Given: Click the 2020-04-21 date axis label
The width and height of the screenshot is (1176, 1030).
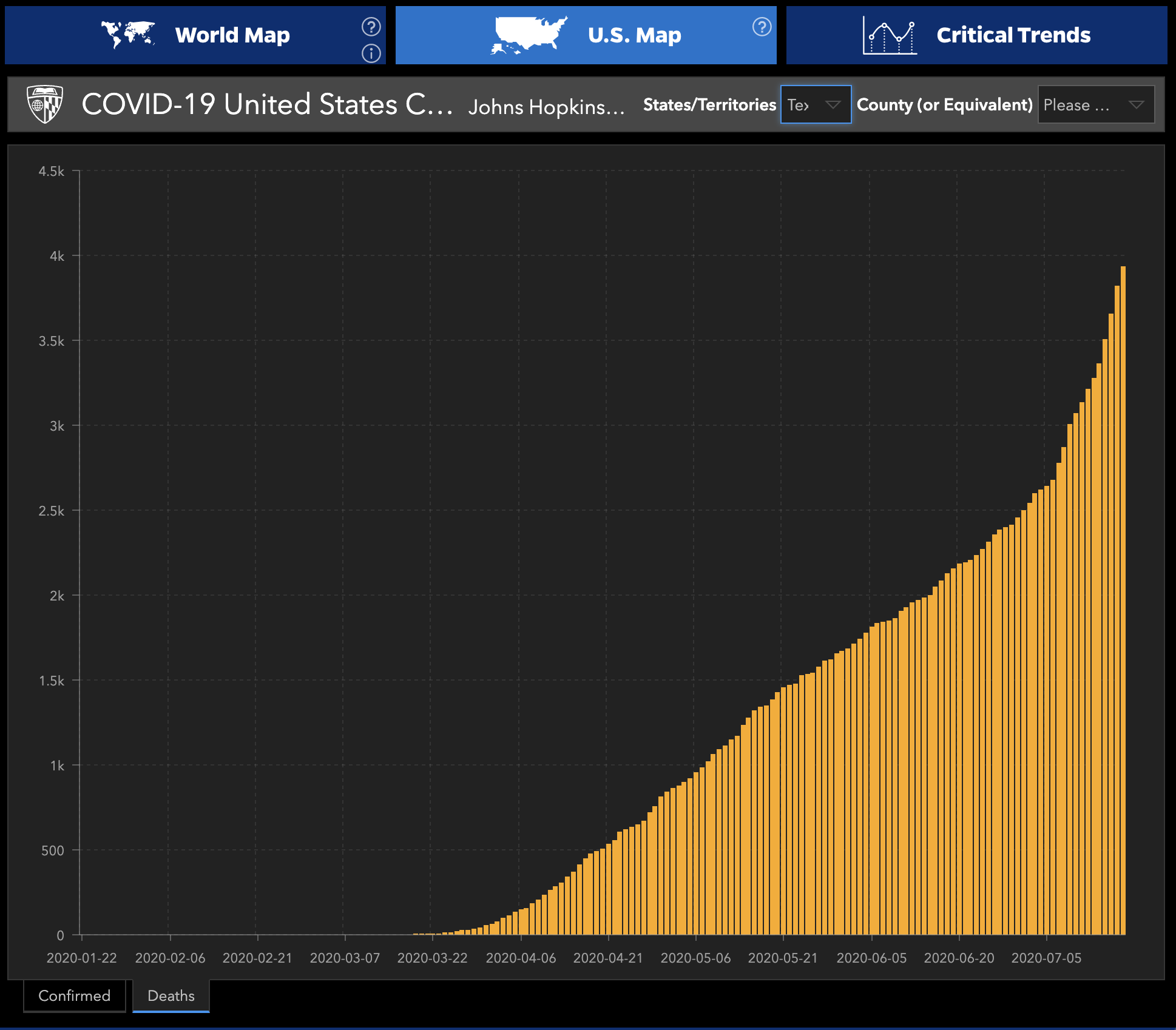Looking at the screenshot, I should (x=608, y=958).
